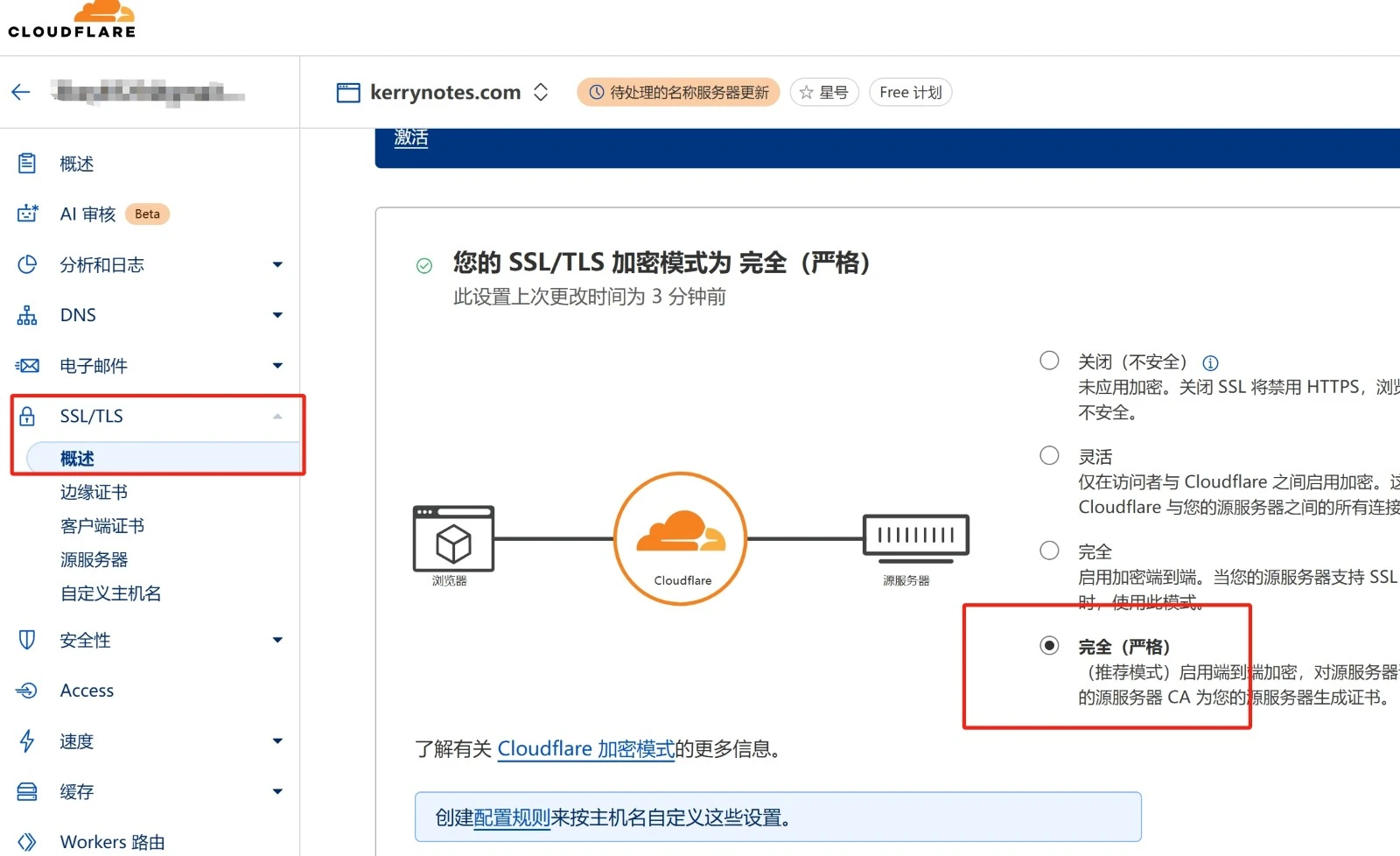Open 自定义主机名 submenu item
Viewport: 1400px width, 856px height.
point(110,593)
